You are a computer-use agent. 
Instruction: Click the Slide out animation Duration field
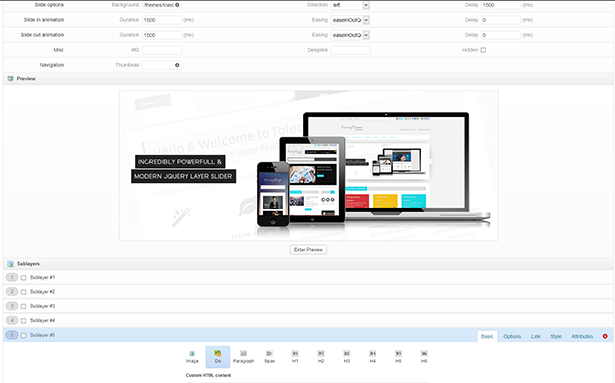tap(162, 35)
